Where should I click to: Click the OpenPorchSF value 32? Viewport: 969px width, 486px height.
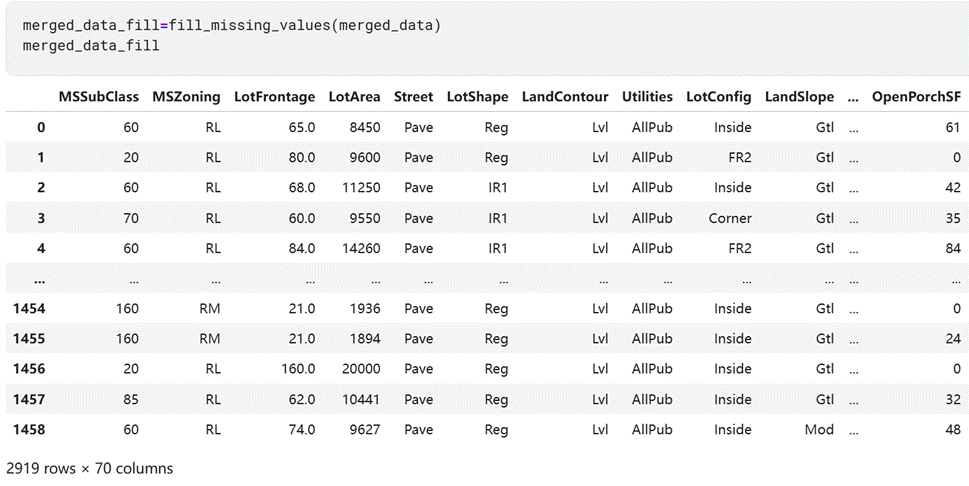953,399
